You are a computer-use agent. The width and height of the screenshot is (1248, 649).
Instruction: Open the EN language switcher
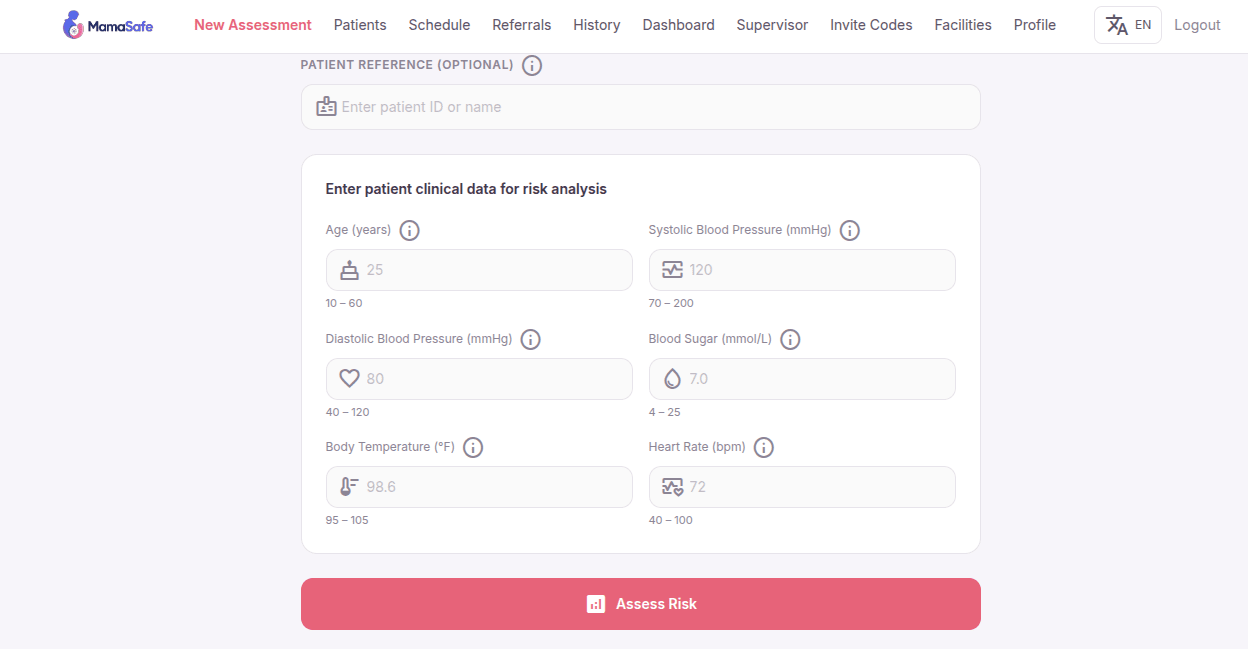tap(1128, 25)
